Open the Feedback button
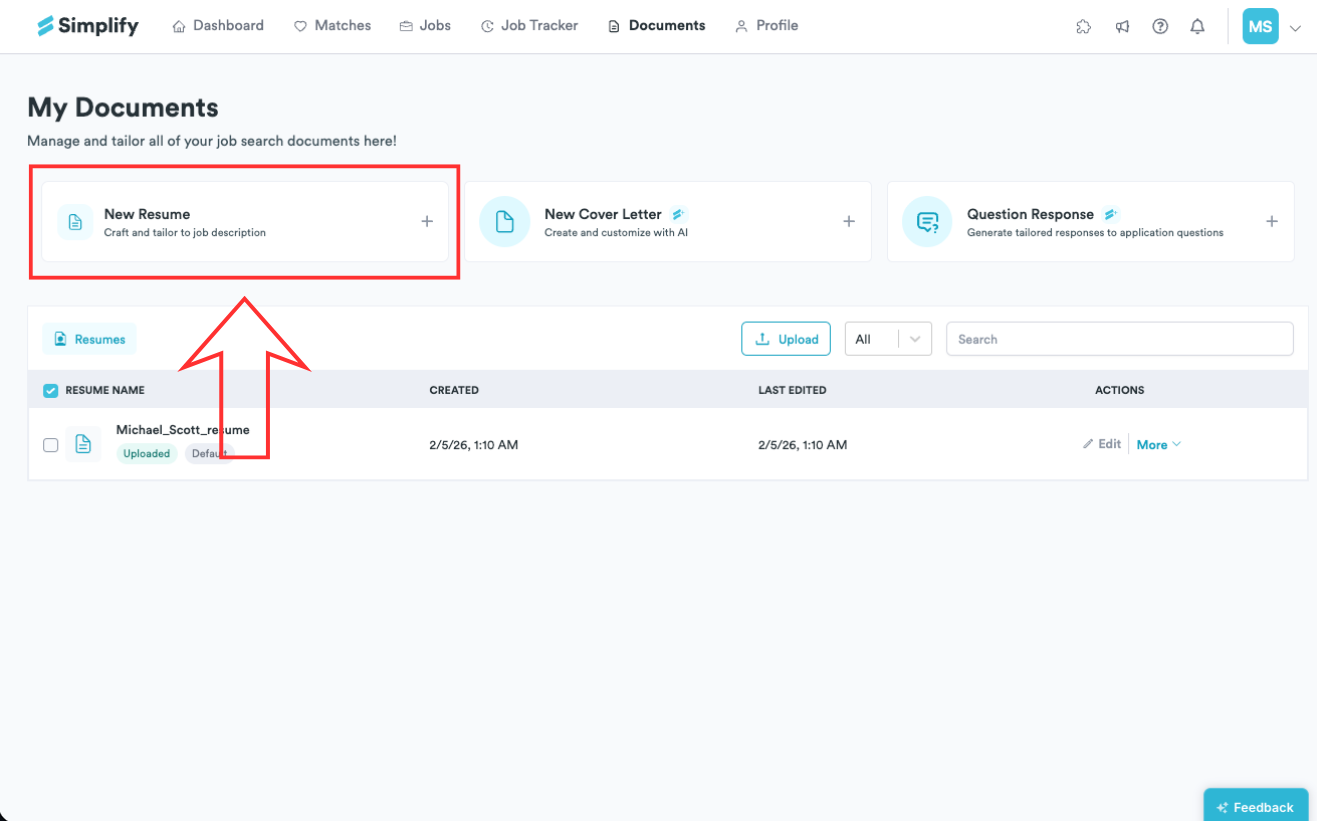Image resolution: width=1317 pixels, height=821 pixels. click(x=1256, y=807)
